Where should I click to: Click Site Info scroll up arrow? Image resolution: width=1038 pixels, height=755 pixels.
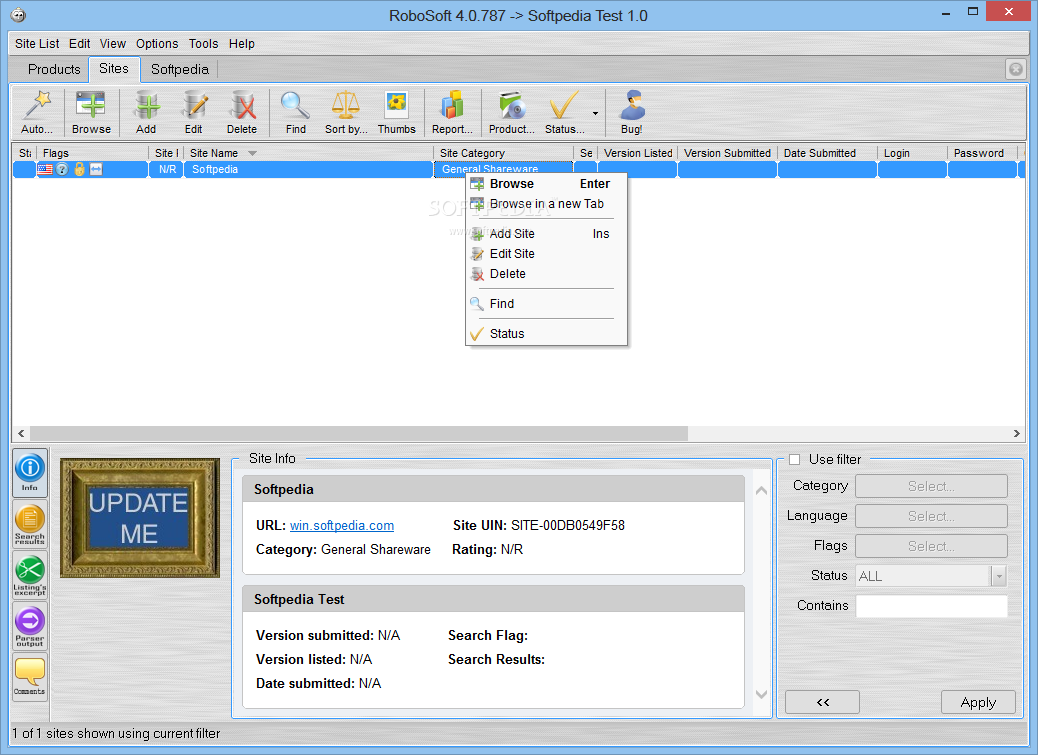pyautogui.click(x=761, y=490)
